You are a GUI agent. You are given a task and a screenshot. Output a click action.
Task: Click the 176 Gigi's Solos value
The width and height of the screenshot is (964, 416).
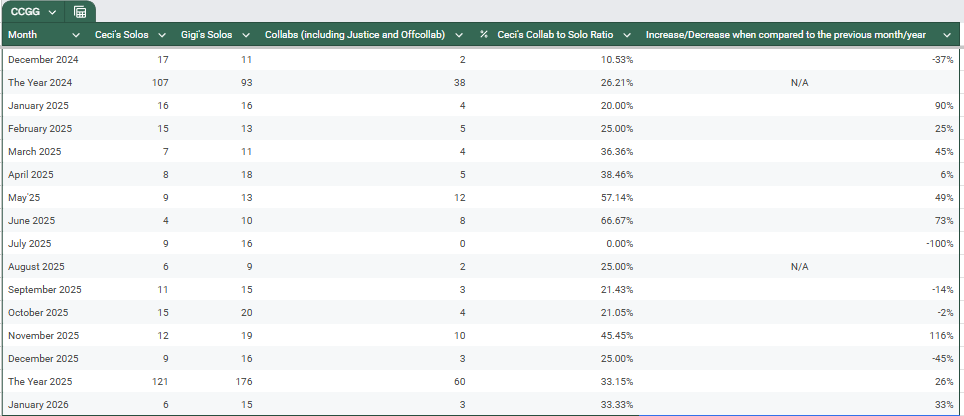coord(244,382)
